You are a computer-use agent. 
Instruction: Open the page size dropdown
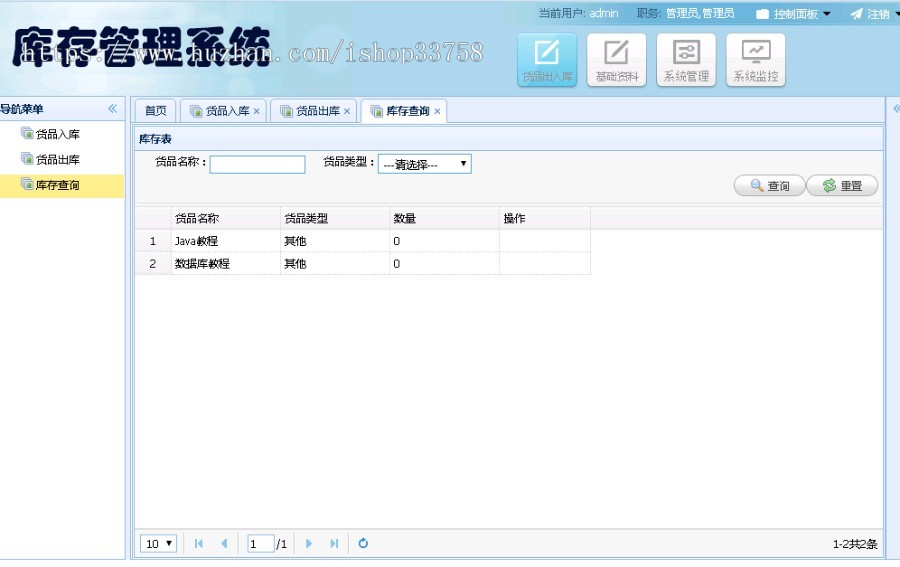click(158, 543)
